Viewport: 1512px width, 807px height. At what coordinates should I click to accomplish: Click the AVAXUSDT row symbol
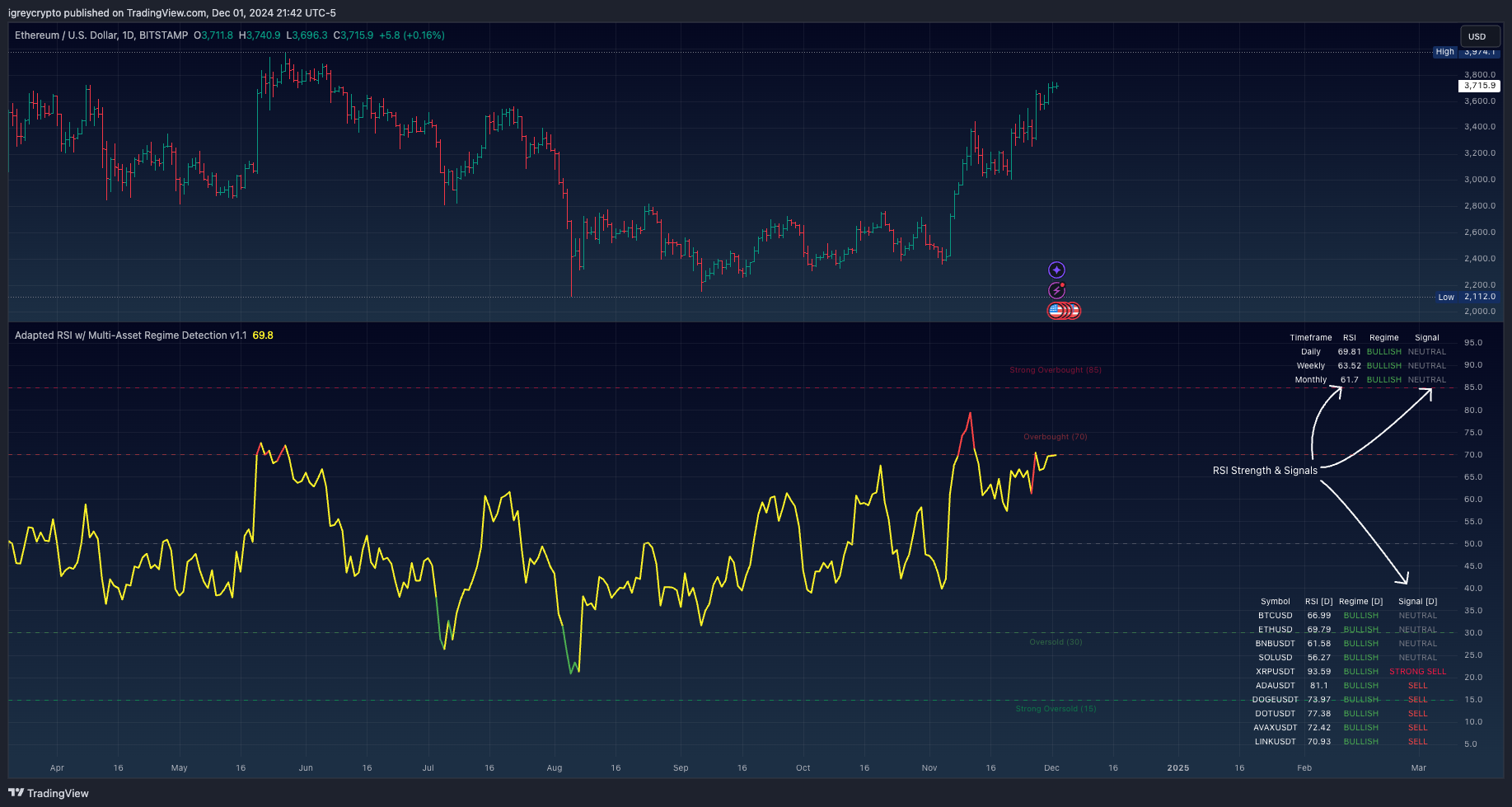pyautogui.click(x=1276, y=728)
